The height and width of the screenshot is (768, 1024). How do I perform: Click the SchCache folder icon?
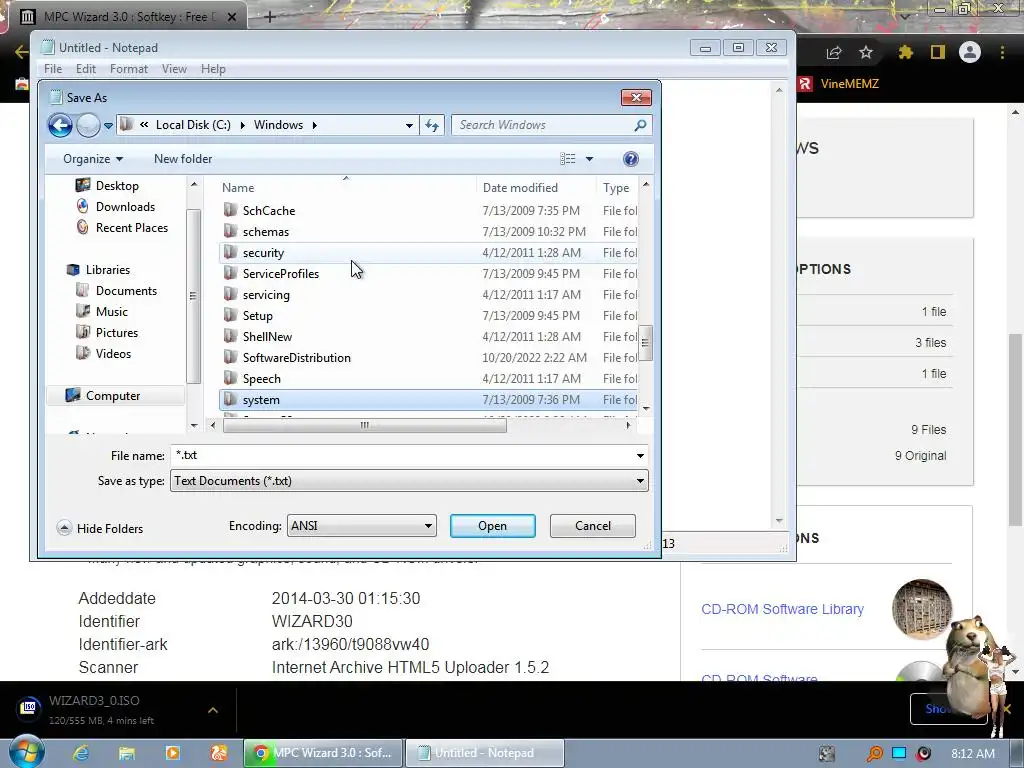click(x=230, y=210)
